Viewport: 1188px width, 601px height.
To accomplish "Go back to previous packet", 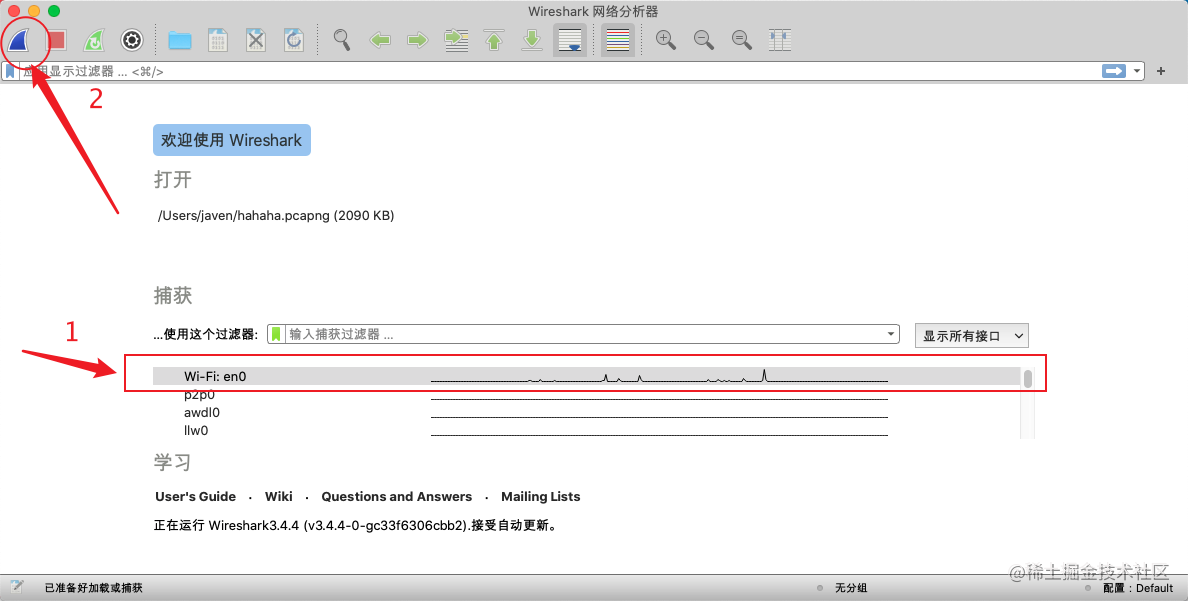I will pos(380,39).
